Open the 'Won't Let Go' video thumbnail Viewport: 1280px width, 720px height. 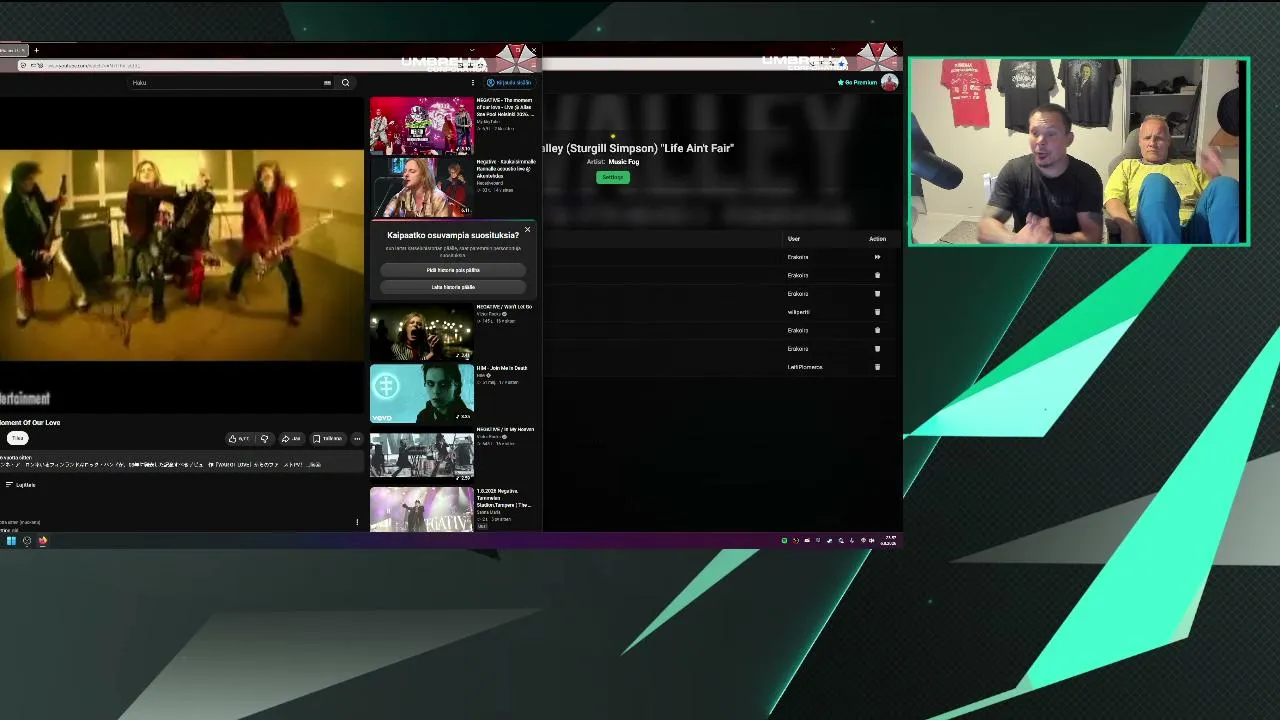[421, 332]
